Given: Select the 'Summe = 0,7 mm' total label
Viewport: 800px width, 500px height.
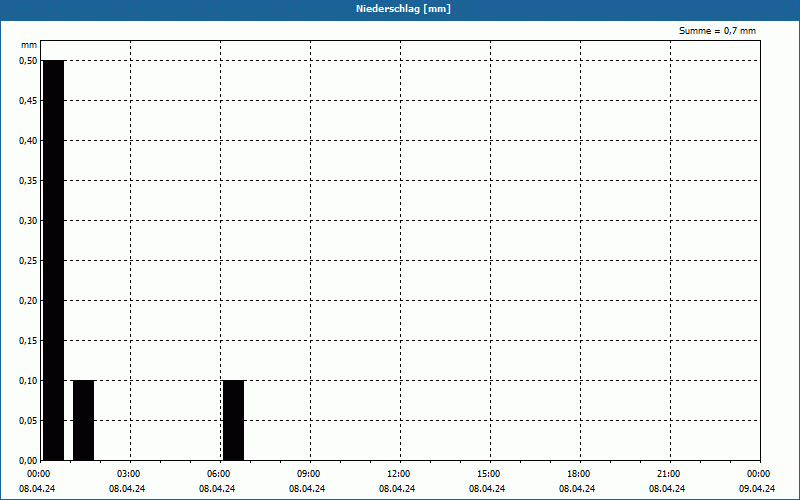Looking at the screenshot, I should 717,31.
